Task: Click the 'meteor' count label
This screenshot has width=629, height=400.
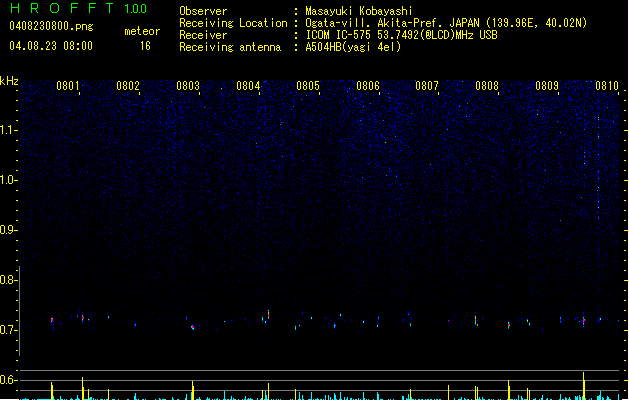Action: (142, 31)
